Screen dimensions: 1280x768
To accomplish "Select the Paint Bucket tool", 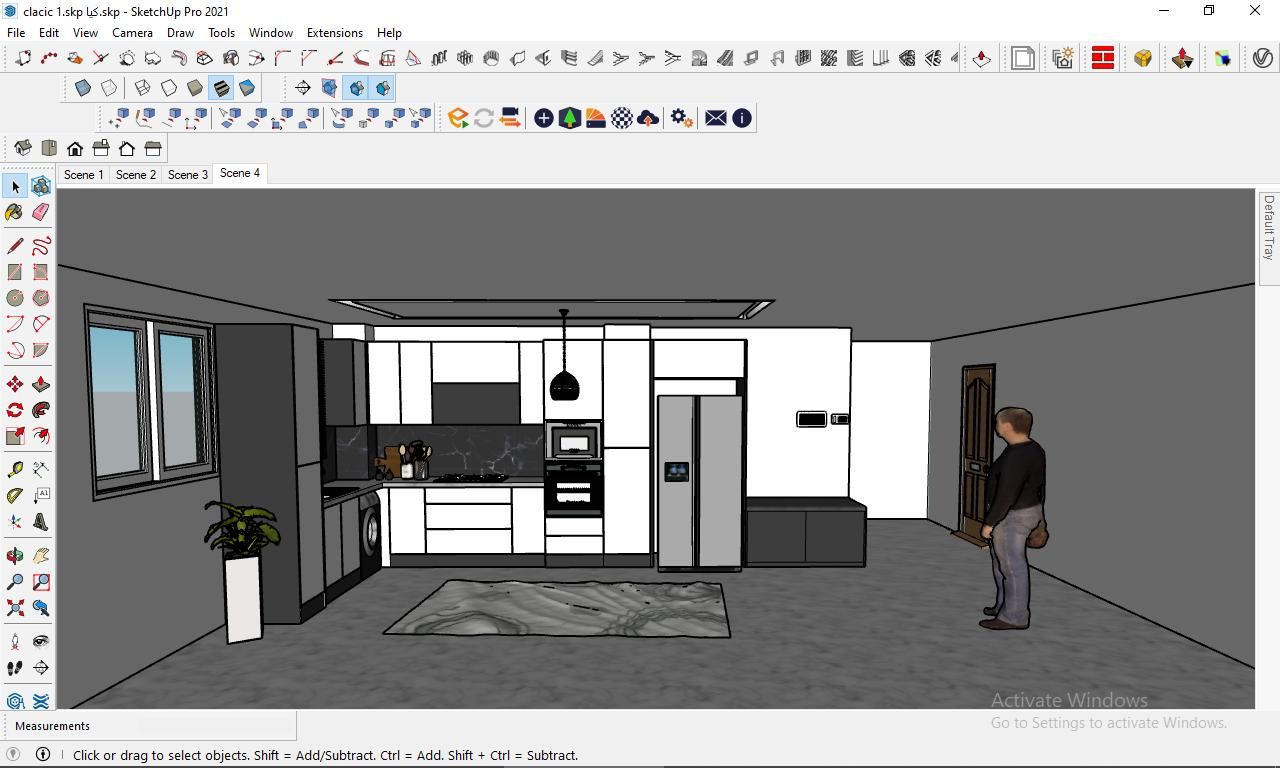I will pyautogui.click(x=15, y=212).
